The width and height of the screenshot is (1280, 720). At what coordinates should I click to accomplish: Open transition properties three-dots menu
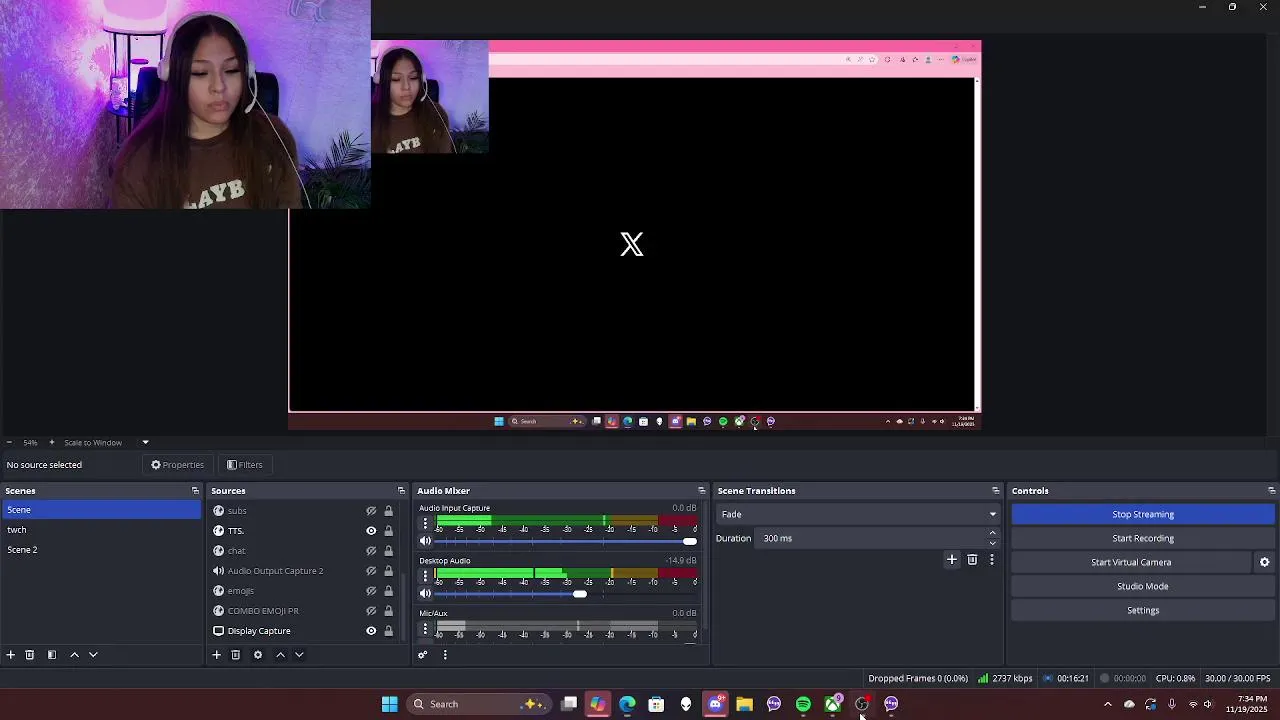pyautogui.click(x=992, y=560)
